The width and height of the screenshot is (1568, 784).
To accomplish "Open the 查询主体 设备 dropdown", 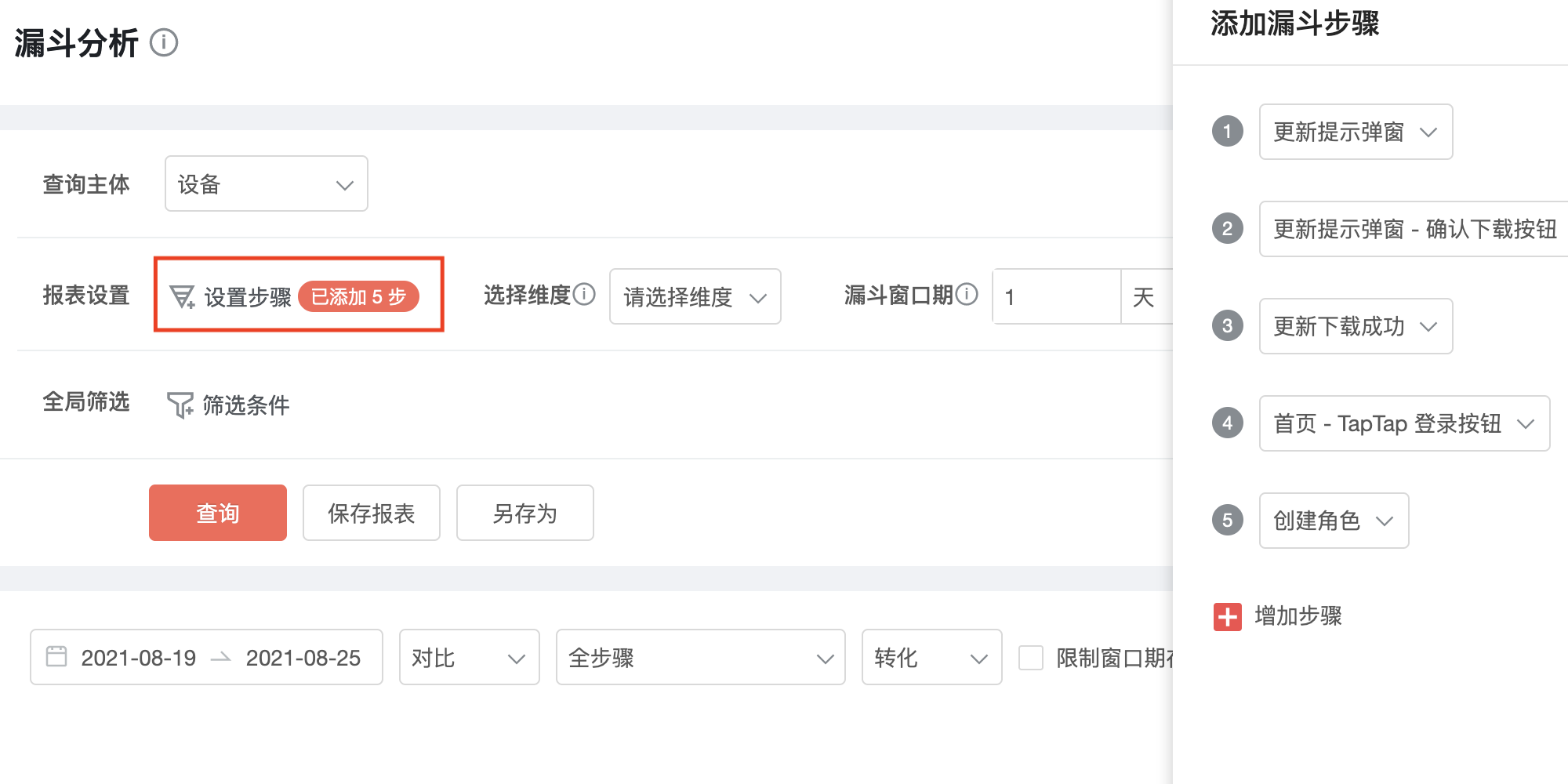I will coord(267,183).
